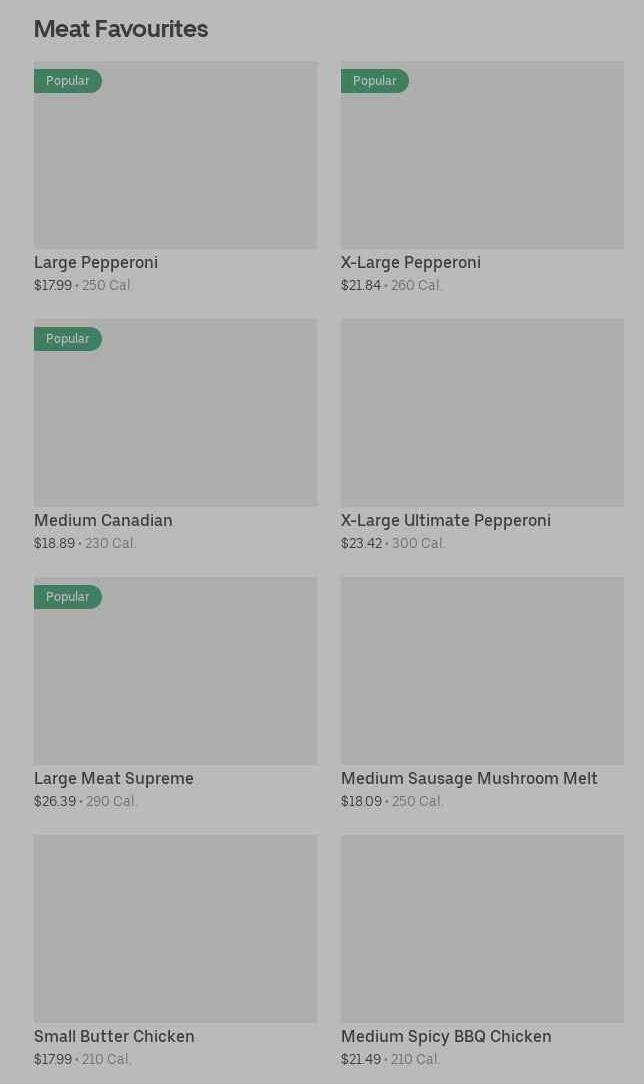Select the X-Large Ultimate Pepperoni image
Viewport: 644px width, 1084px height.
[482, 413]
